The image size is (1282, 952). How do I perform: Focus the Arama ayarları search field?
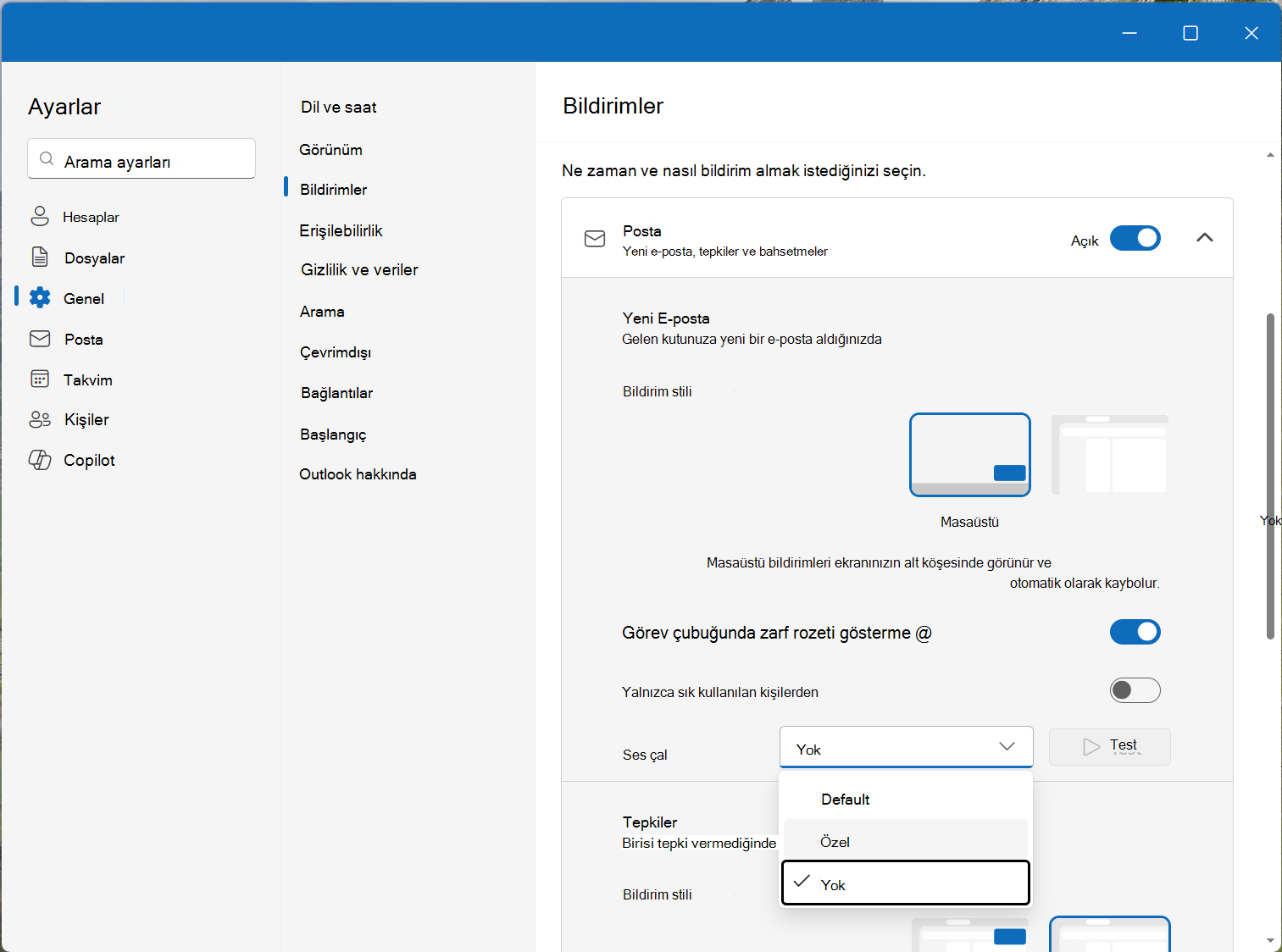[x=142, y=159]
